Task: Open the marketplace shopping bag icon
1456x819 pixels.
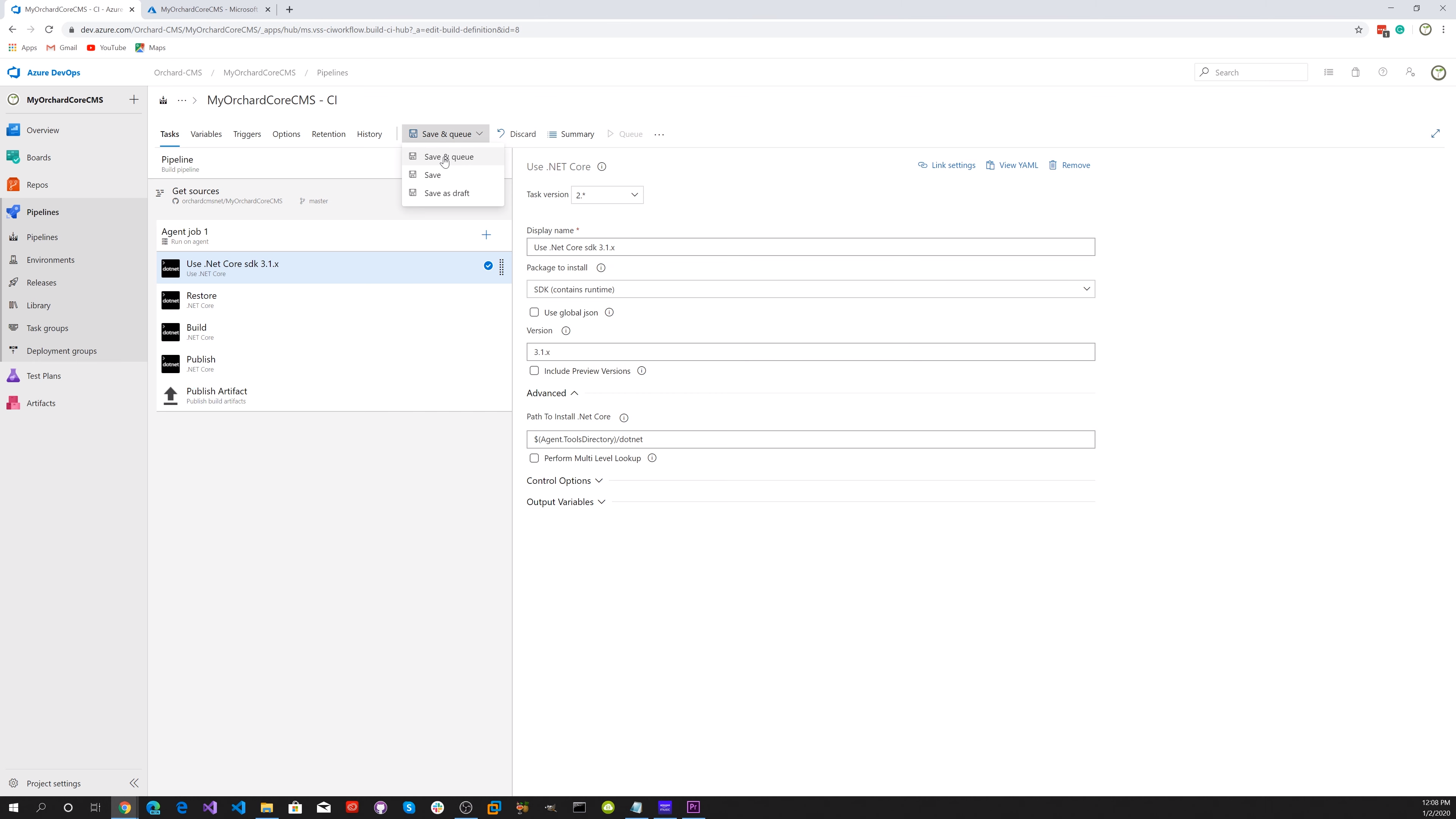Action: click(x=1356, y=72)
